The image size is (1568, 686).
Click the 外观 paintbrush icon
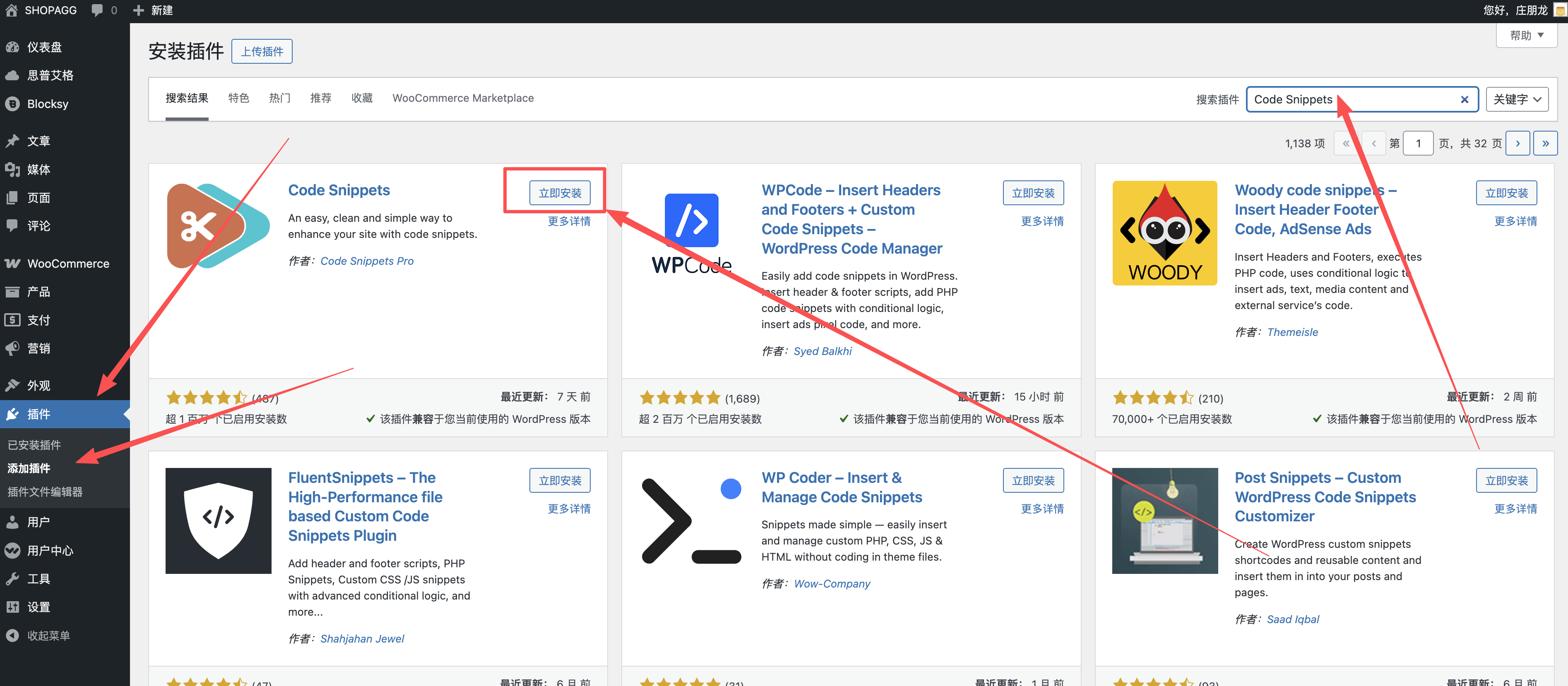pyautogui.click(x=12, y=386)
